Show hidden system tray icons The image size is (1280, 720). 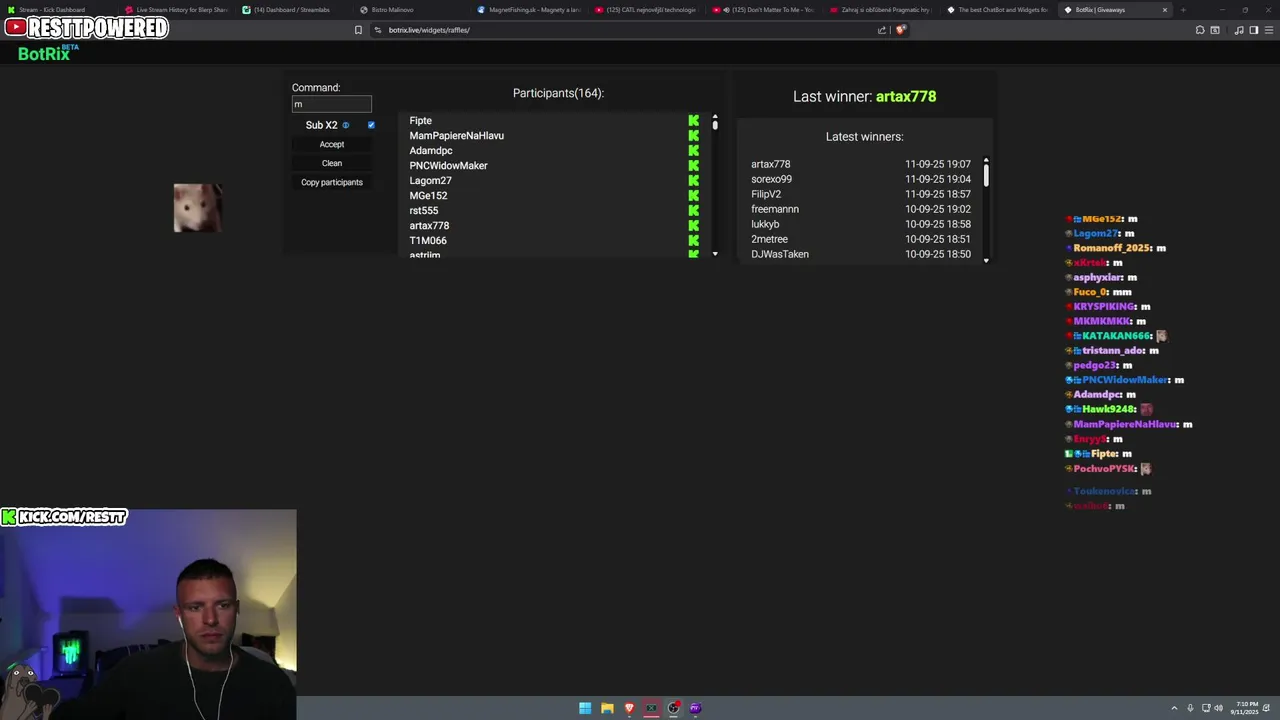click(1175, 708)
